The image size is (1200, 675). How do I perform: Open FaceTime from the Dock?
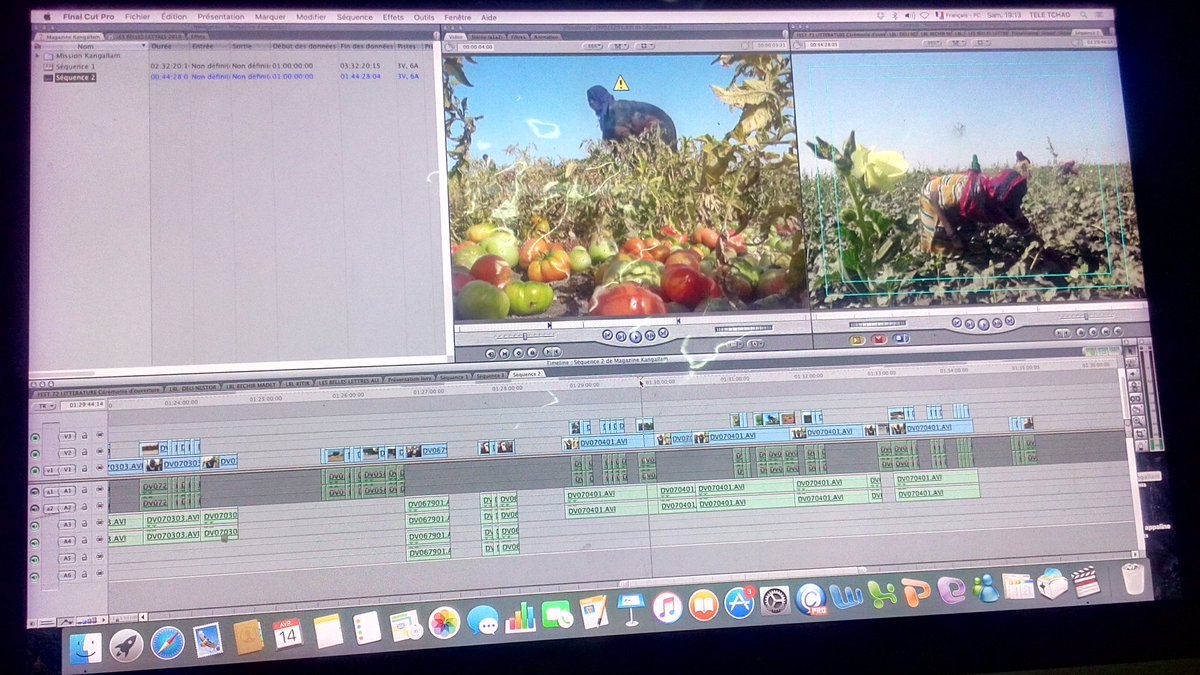click(557, 614)
